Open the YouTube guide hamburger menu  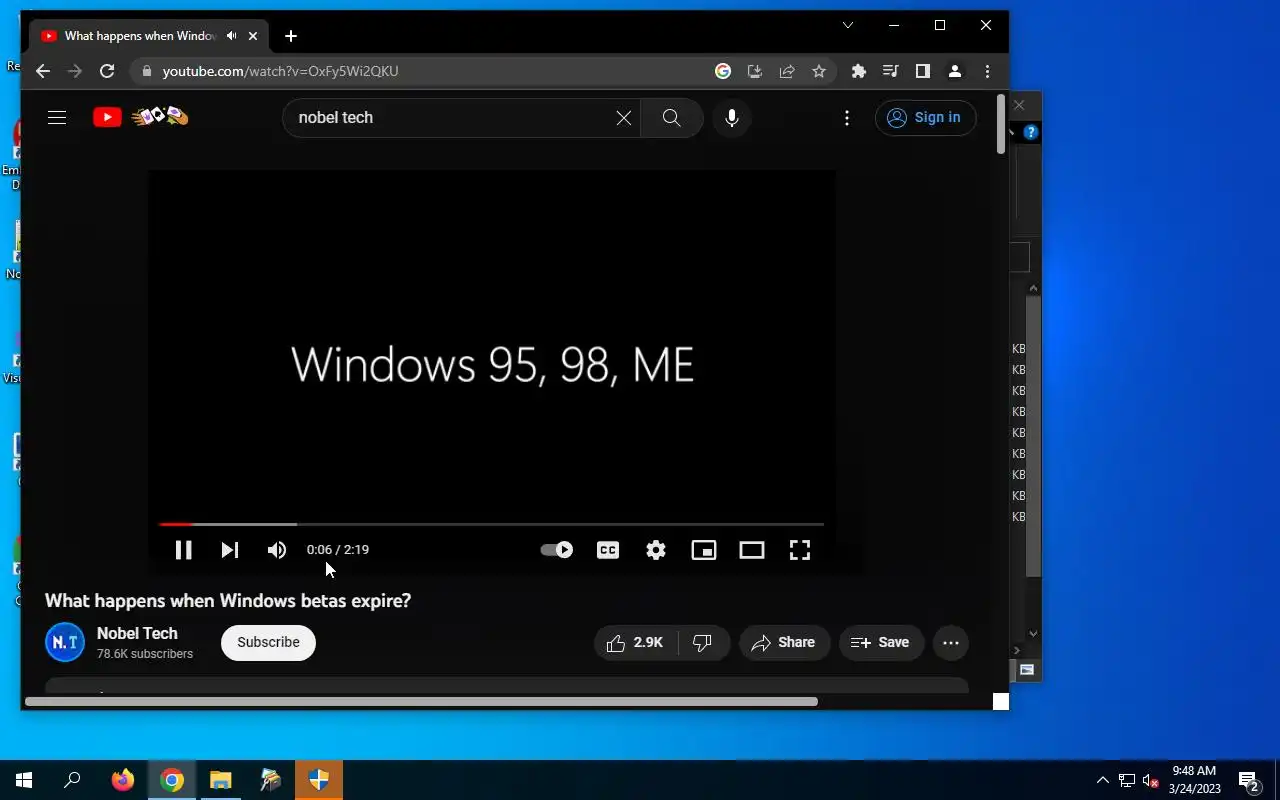click(57, 118)
